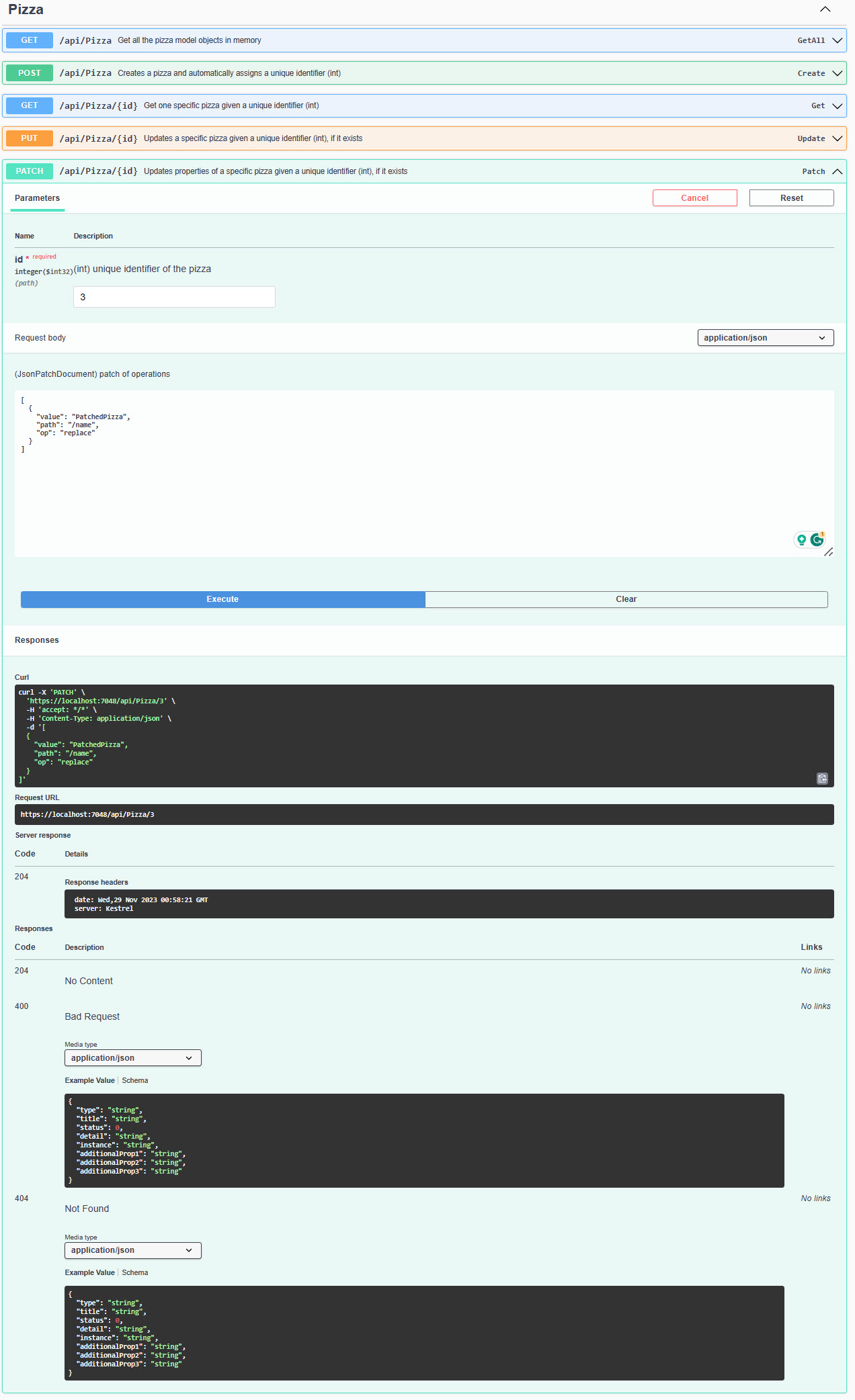Open the request body content type dropdown
855x1400 pixels.
pos(765,338)
